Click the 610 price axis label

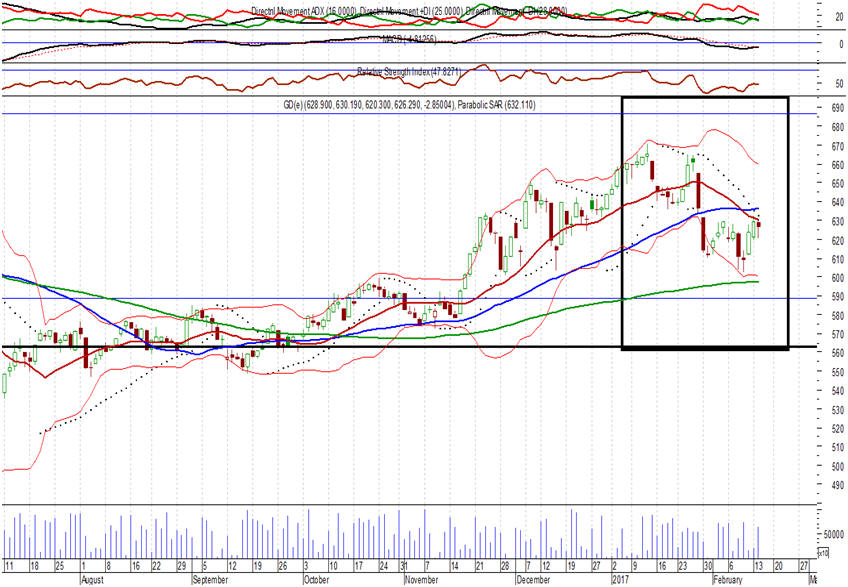[838, 259]
